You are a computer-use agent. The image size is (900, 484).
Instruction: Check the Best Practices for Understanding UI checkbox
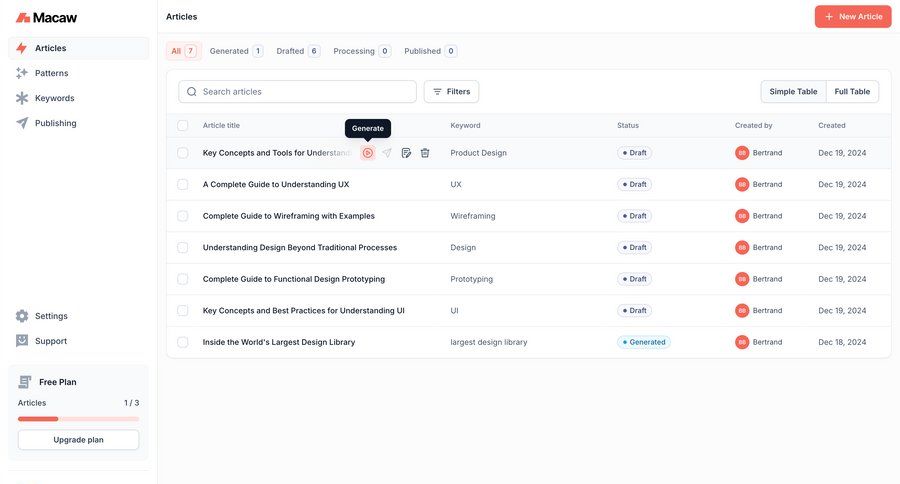coord(183,311)
